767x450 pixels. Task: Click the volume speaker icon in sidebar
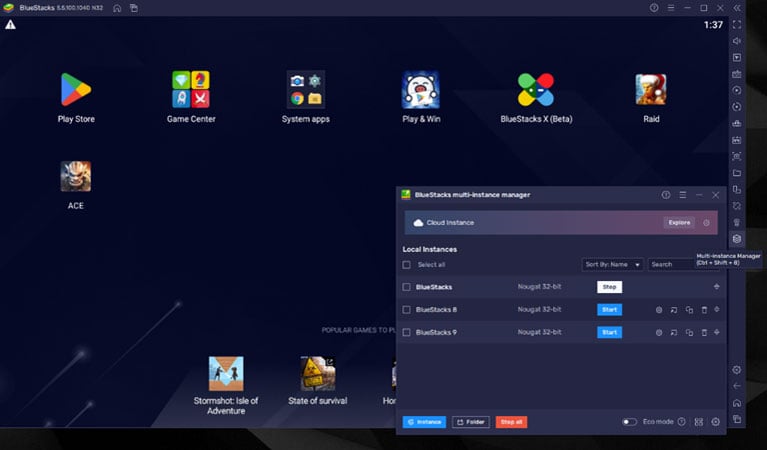click(x=737, y=41)
